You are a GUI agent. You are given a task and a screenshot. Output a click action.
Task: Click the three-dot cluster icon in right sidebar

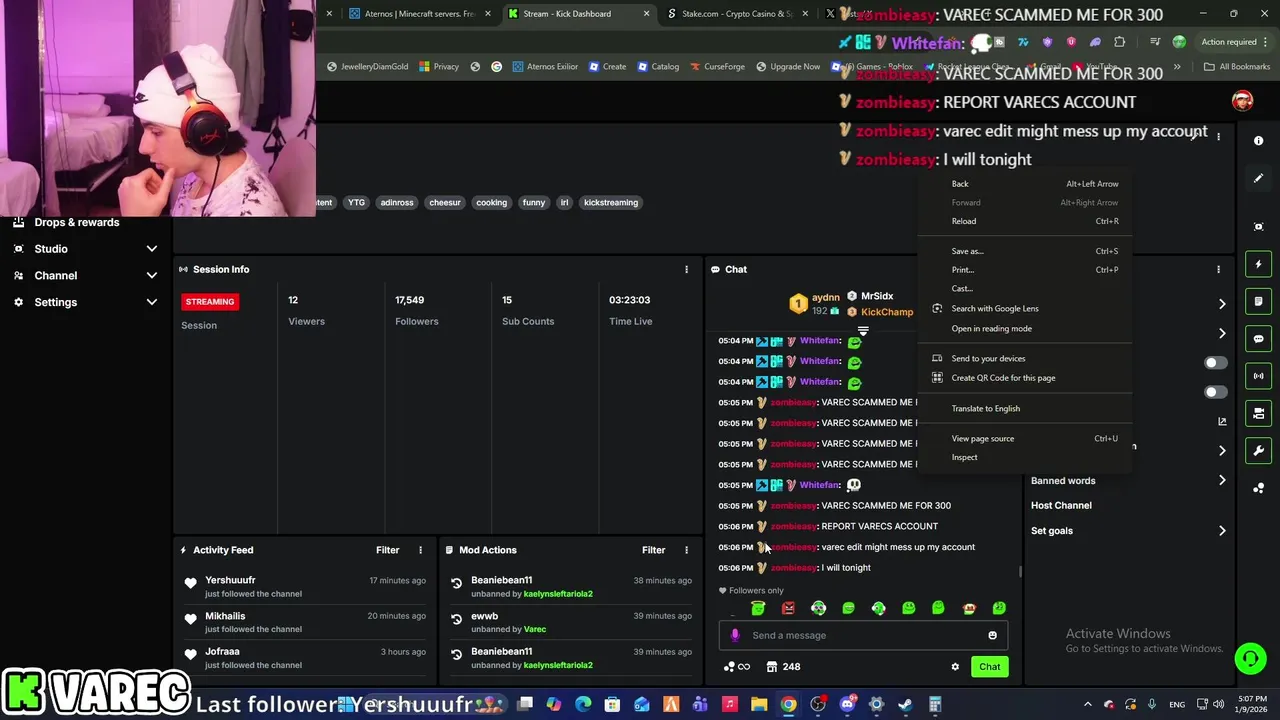tap(1258, 488)
